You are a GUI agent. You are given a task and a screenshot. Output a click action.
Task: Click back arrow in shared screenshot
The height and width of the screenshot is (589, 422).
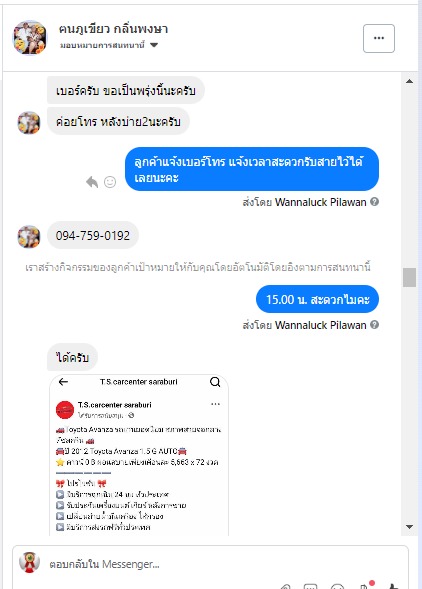pos(63,382)
